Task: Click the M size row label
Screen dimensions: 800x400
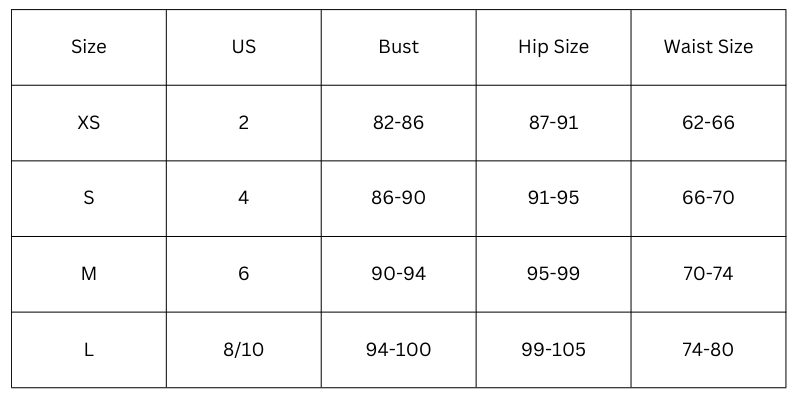Action: pyautogui.click(x=89, y=274)
